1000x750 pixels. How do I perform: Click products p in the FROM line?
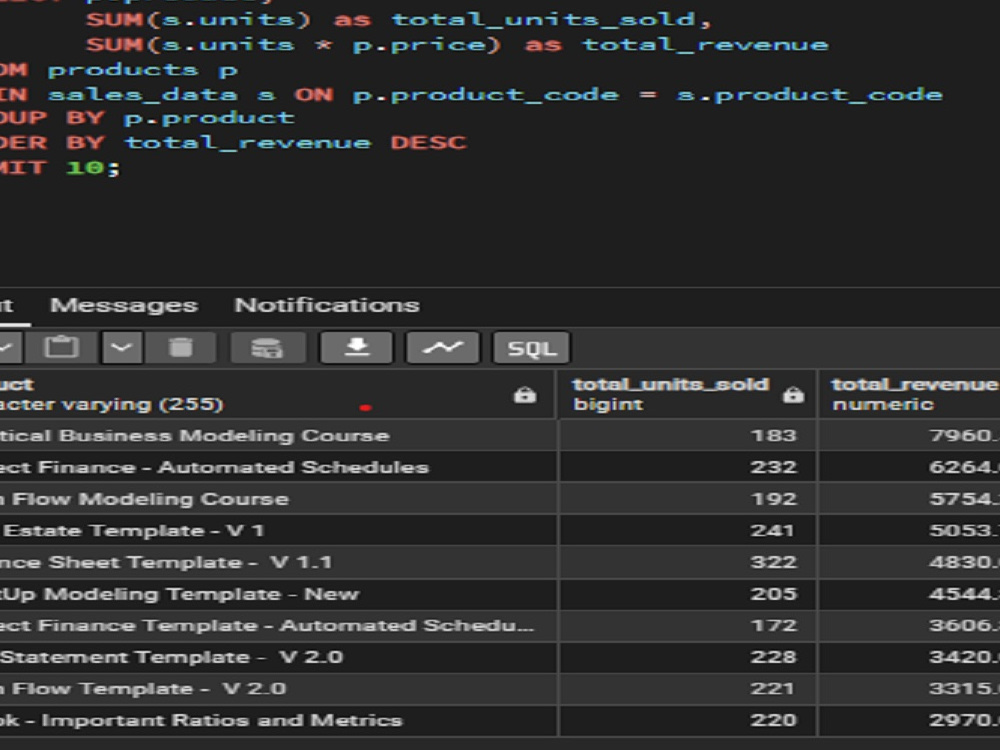(142, 70)
